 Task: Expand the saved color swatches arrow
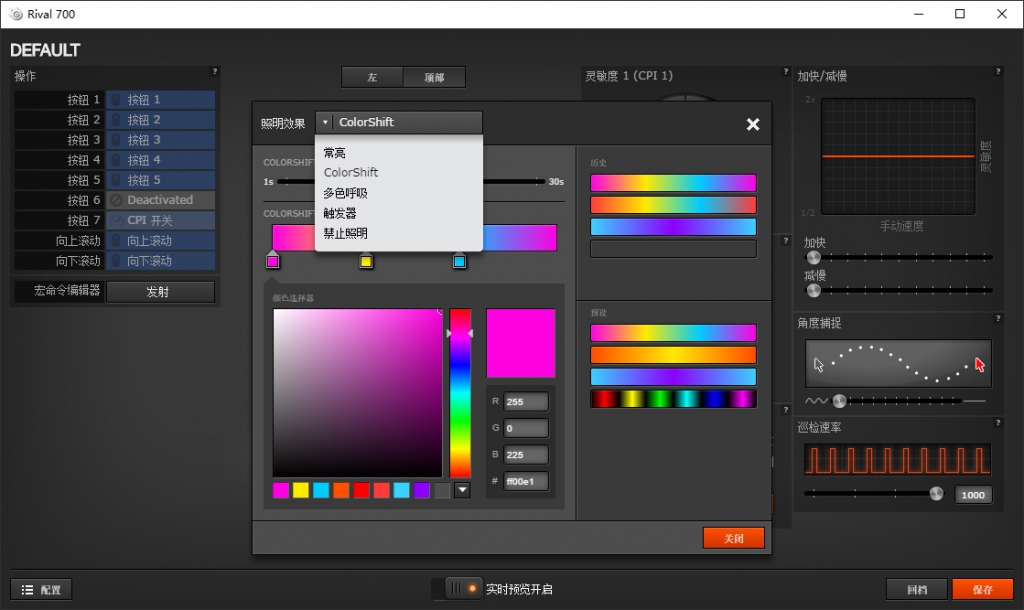[x=462, y=490]
